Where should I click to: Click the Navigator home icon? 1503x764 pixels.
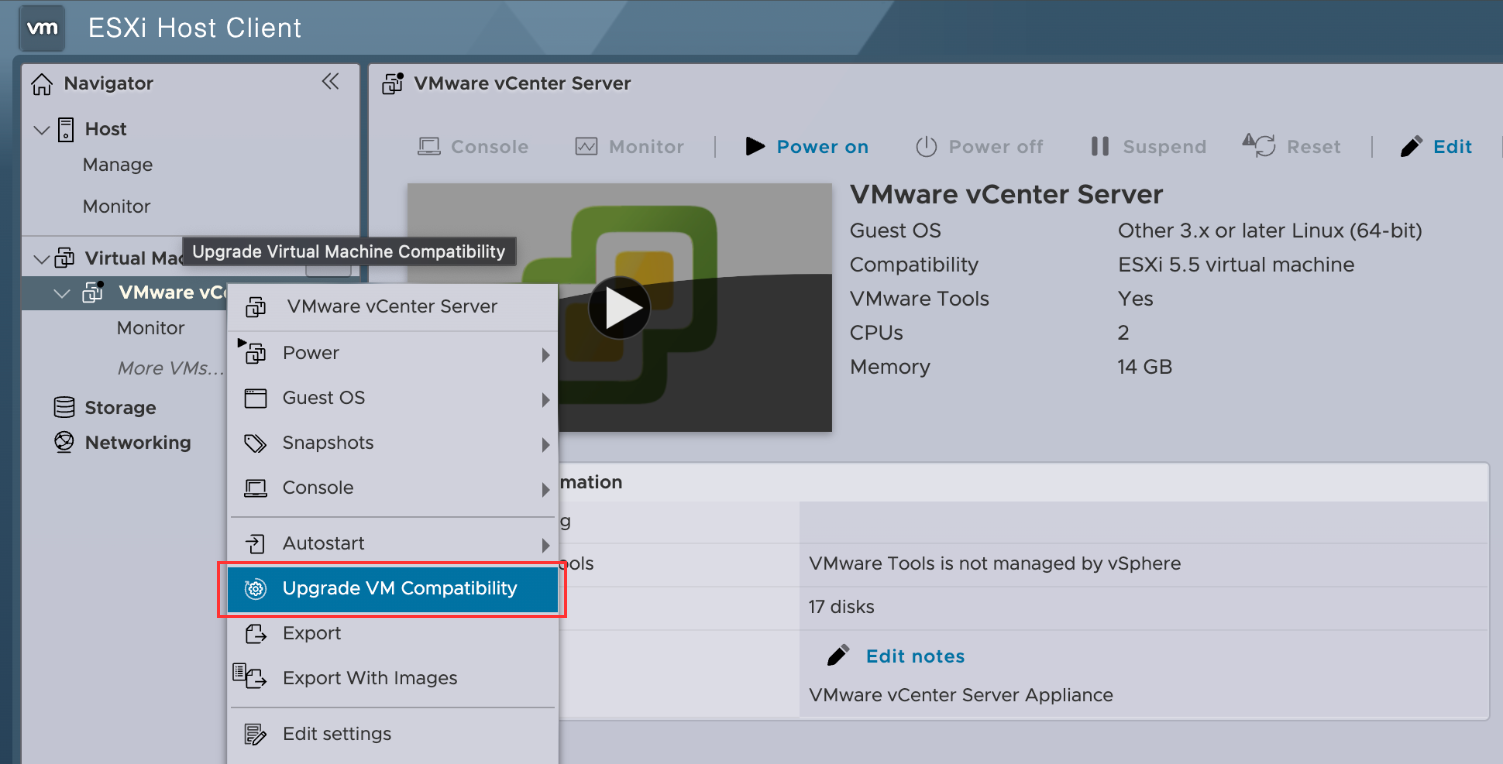pos(42,84)
